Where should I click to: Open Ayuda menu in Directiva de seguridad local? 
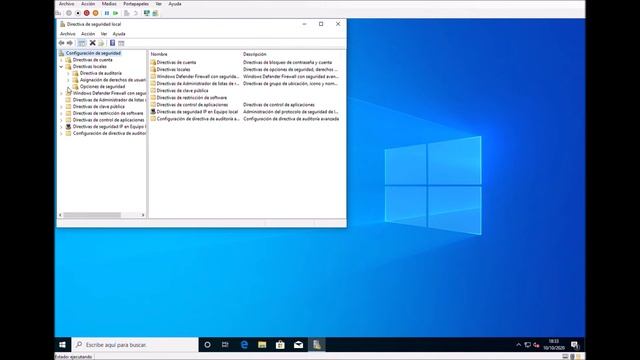(x=119, y=34)
